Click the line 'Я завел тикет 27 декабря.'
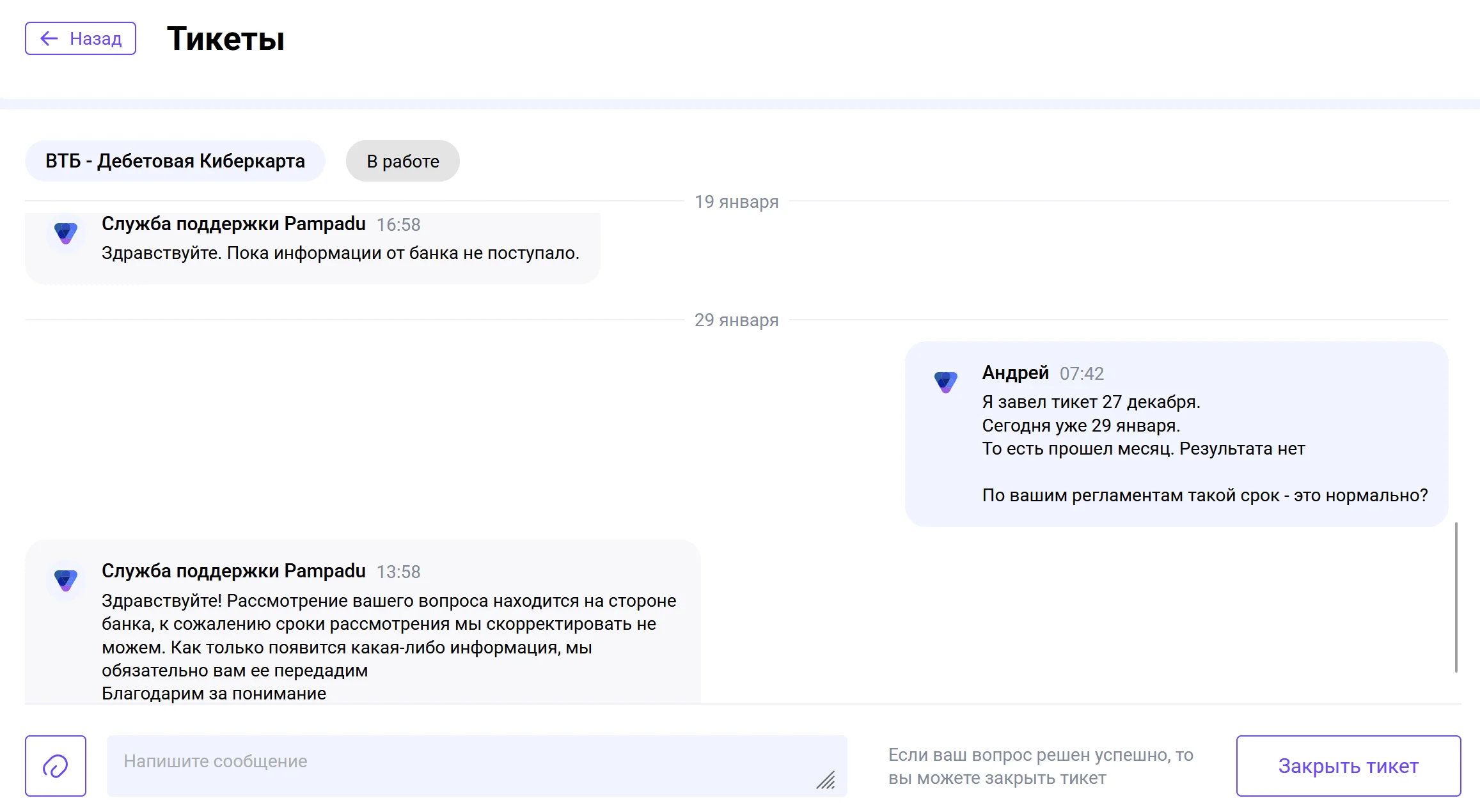 coord(1091,402)
